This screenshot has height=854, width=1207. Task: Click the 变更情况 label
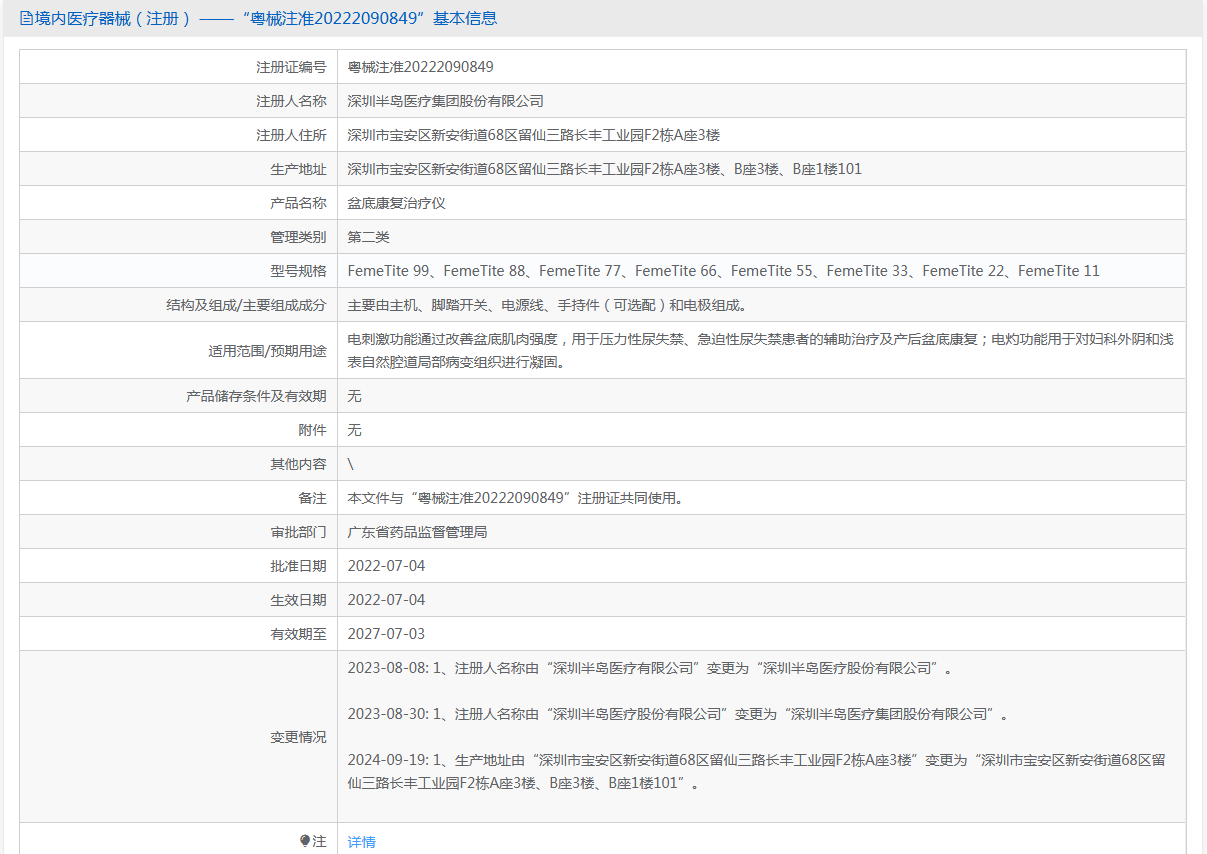[x=298, y=737]
